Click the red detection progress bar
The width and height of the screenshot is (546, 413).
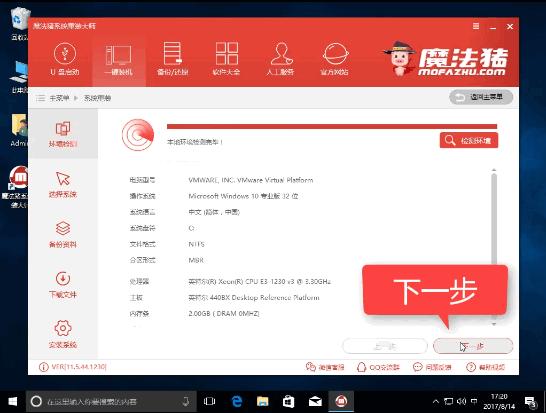click(332, 126)
